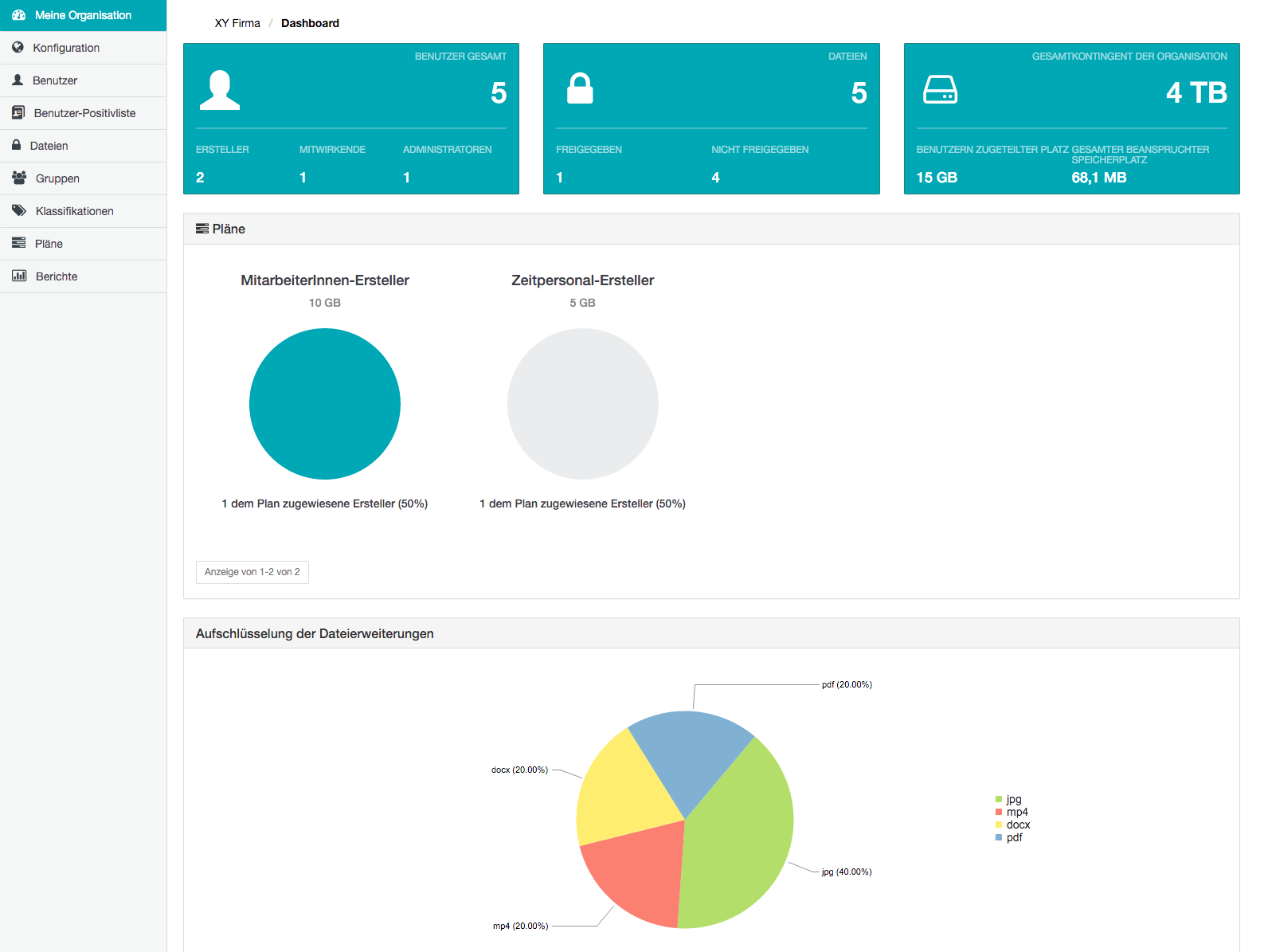Image resolution: width=1268 pixels, height=952 pixels.
Task: Click the person icon next to Benutzer
Action: click(x=18, y=80)
